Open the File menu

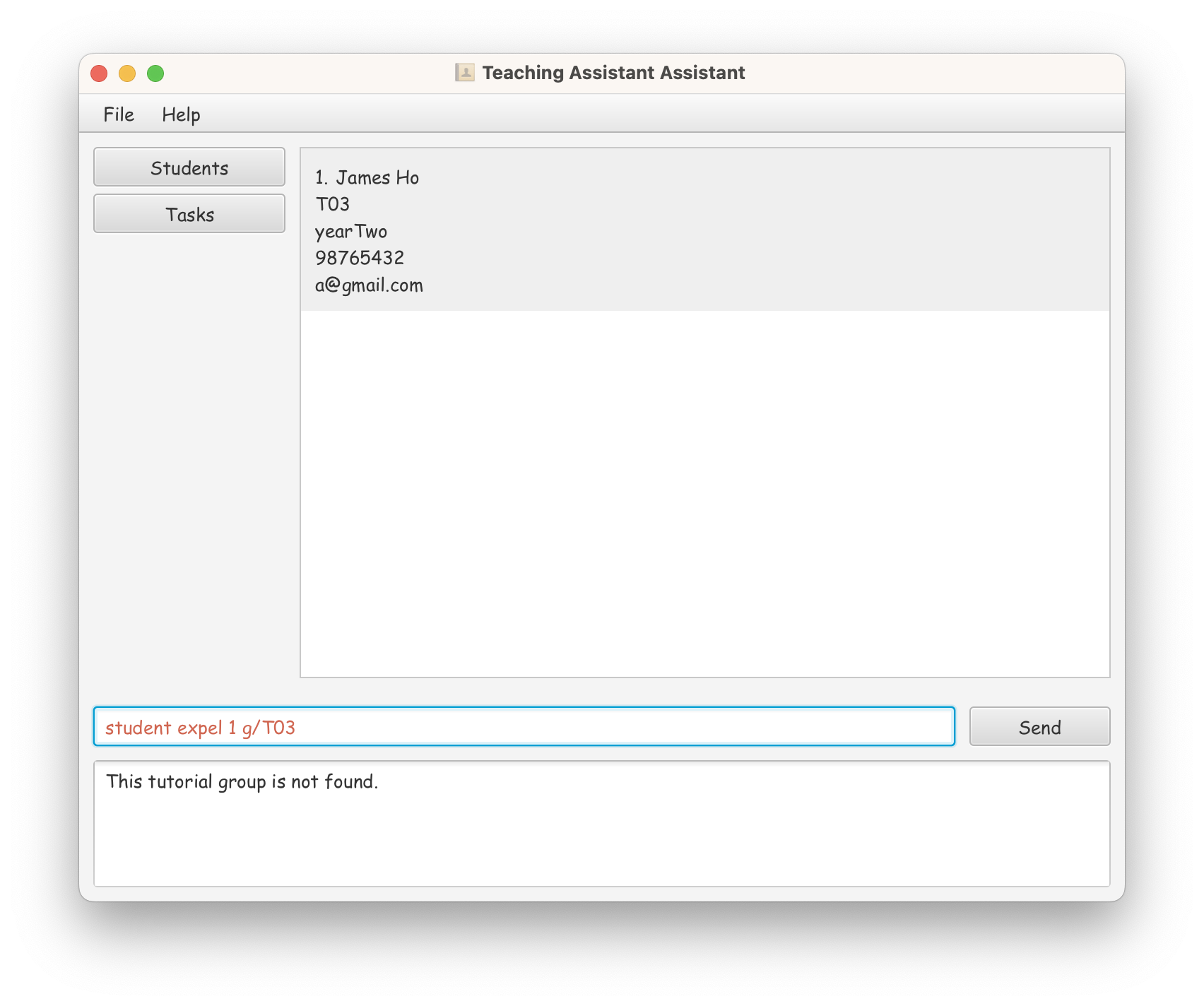[x=119, y=114]
